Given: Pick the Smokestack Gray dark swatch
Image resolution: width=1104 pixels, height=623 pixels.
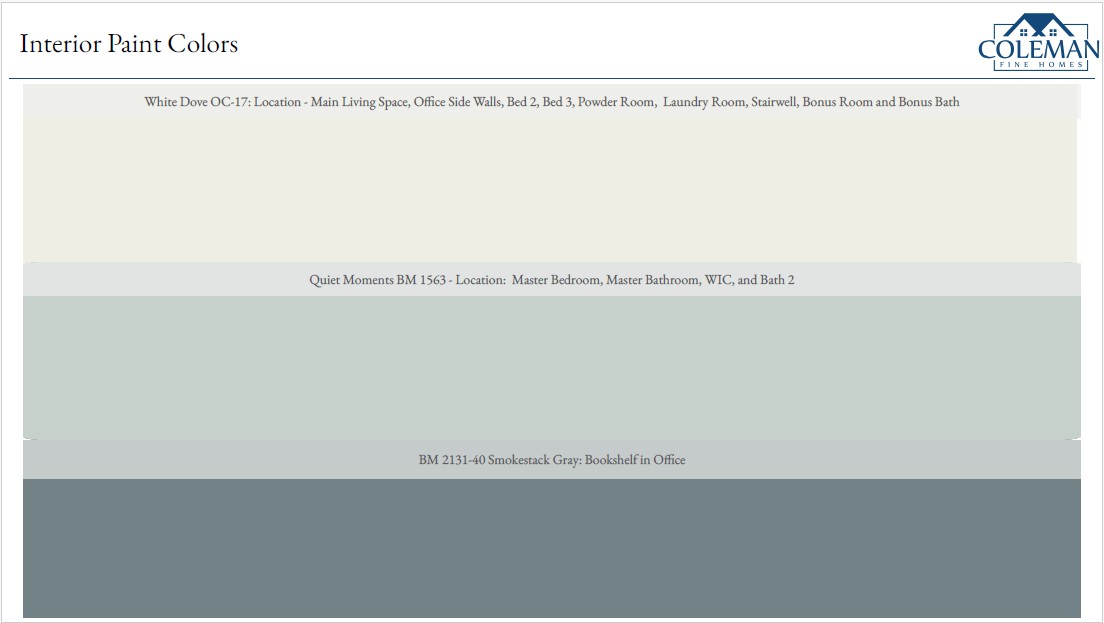Looking at the screenshot, I should click(x=550, y=548).
